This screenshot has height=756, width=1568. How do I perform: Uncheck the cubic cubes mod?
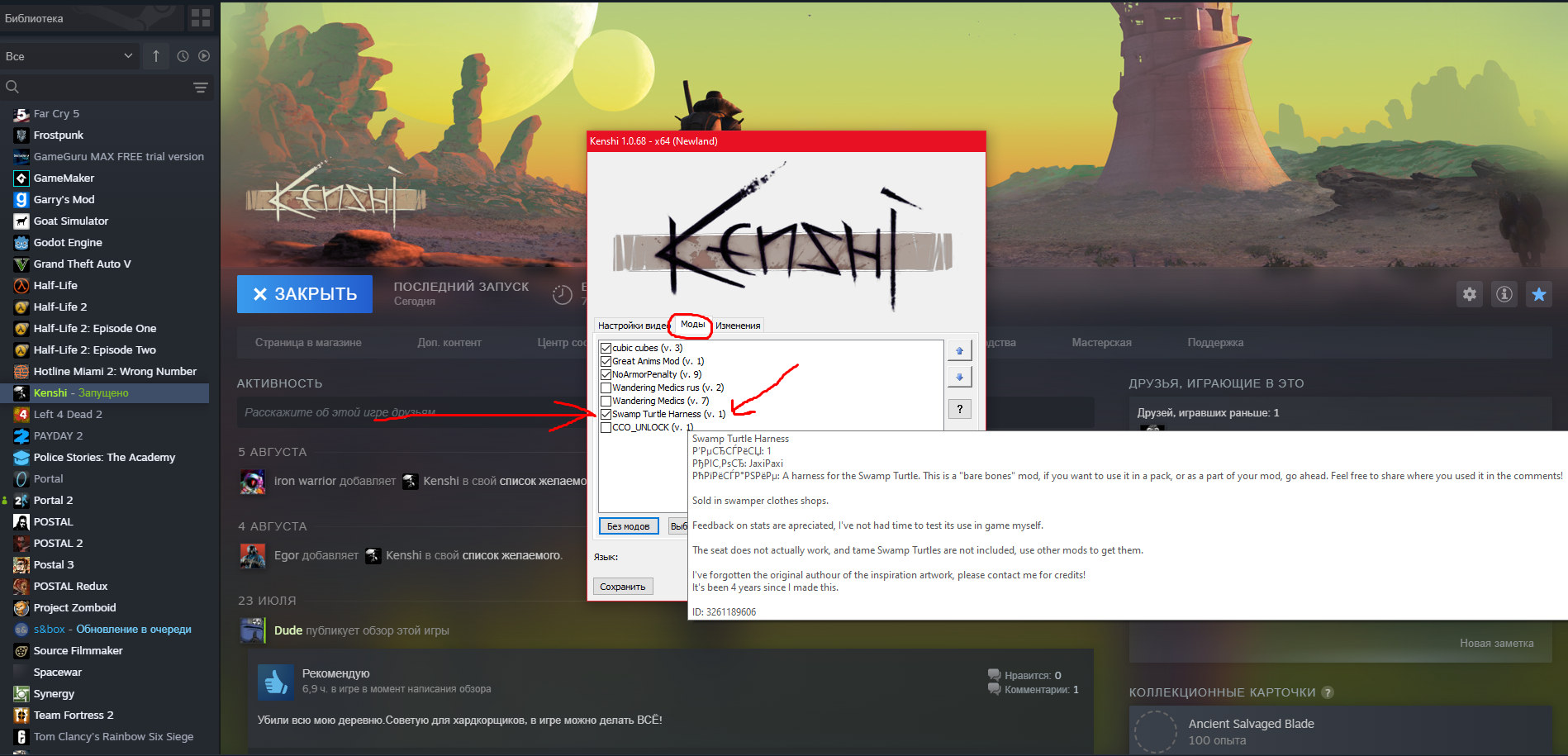606,348
